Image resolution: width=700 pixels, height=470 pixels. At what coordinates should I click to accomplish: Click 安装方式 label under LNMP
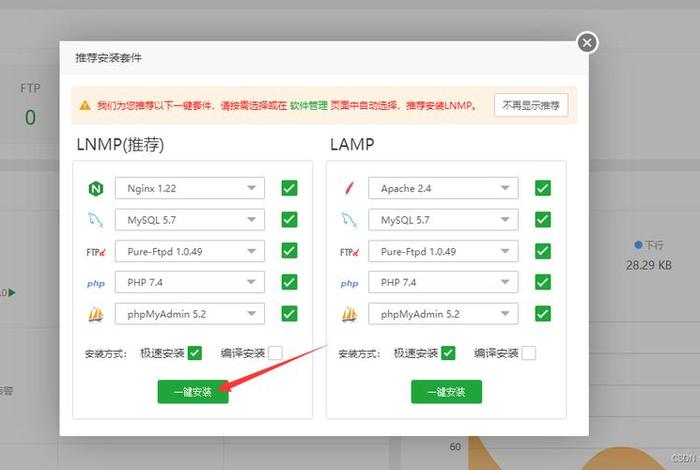tap(106, 354)
